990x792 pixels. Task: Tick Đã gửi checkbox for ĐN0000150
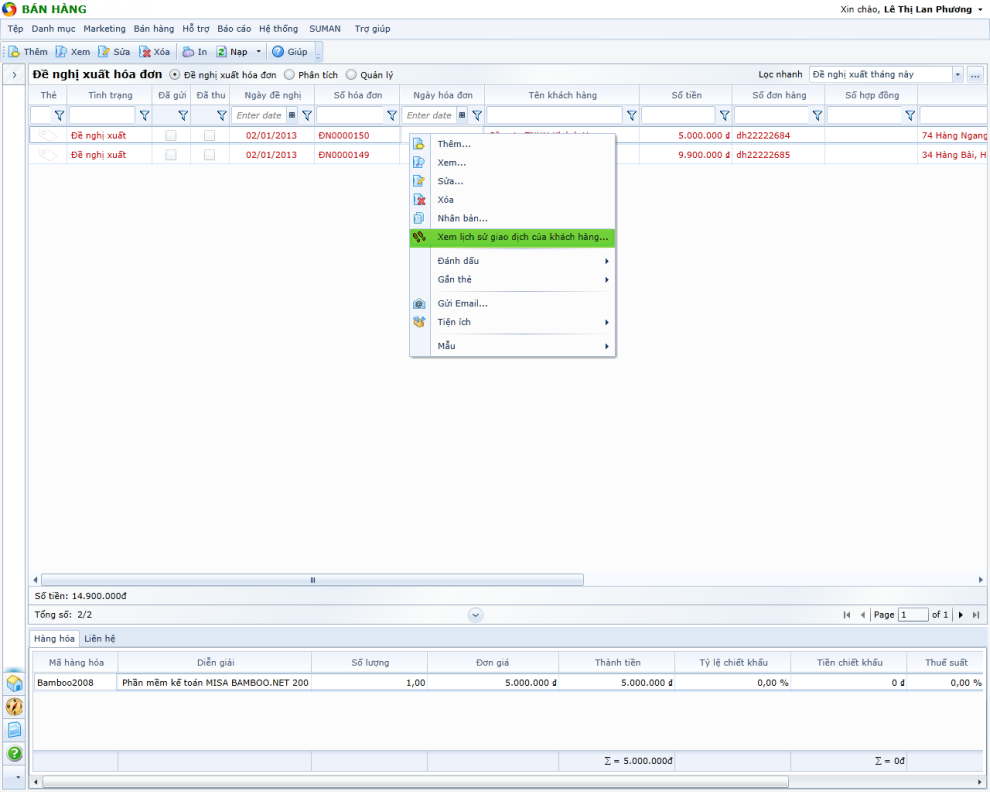coord(171,135)
